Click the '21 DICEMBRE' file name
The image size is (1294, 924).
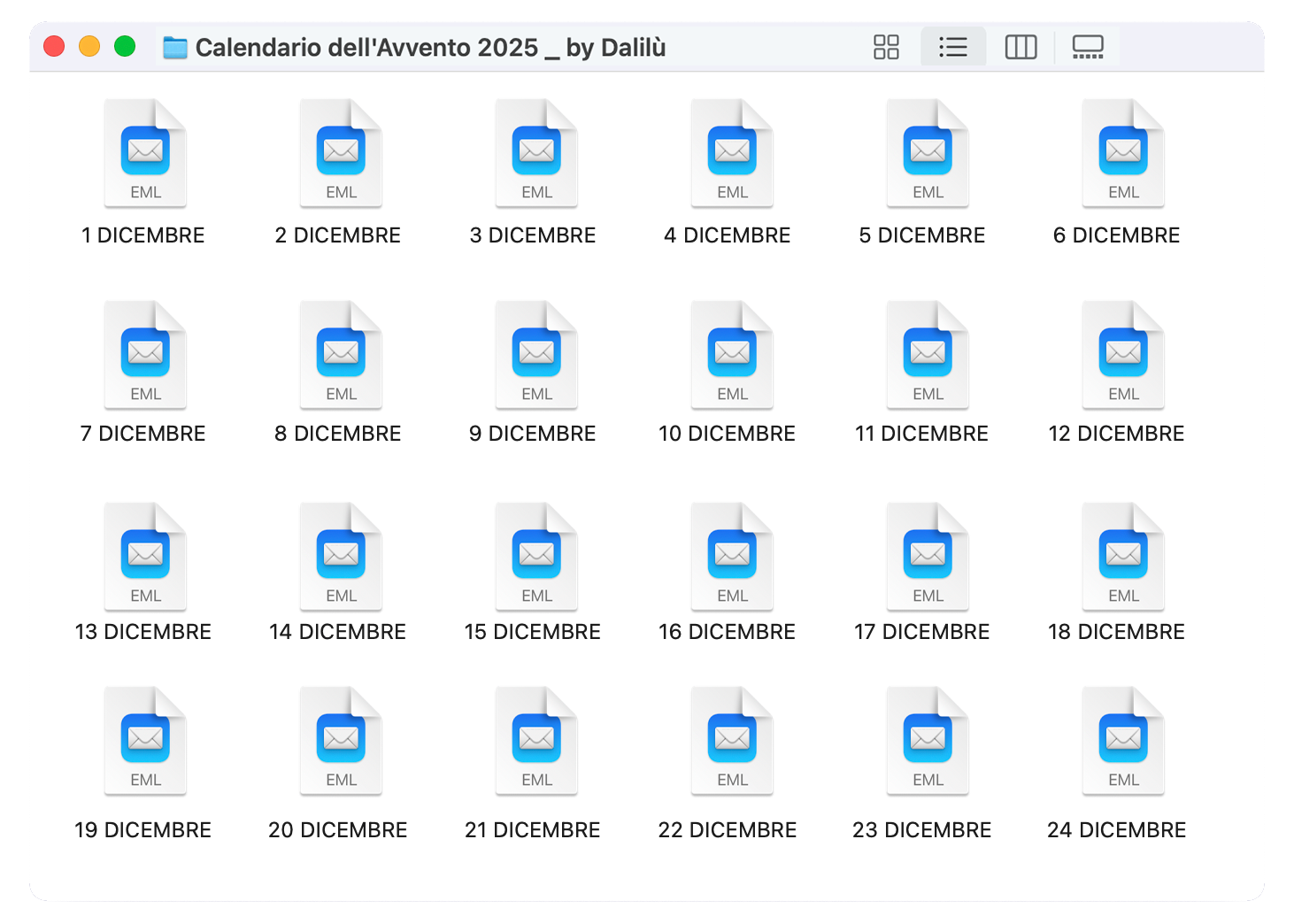pyautogui.click(x=533, y=830)
